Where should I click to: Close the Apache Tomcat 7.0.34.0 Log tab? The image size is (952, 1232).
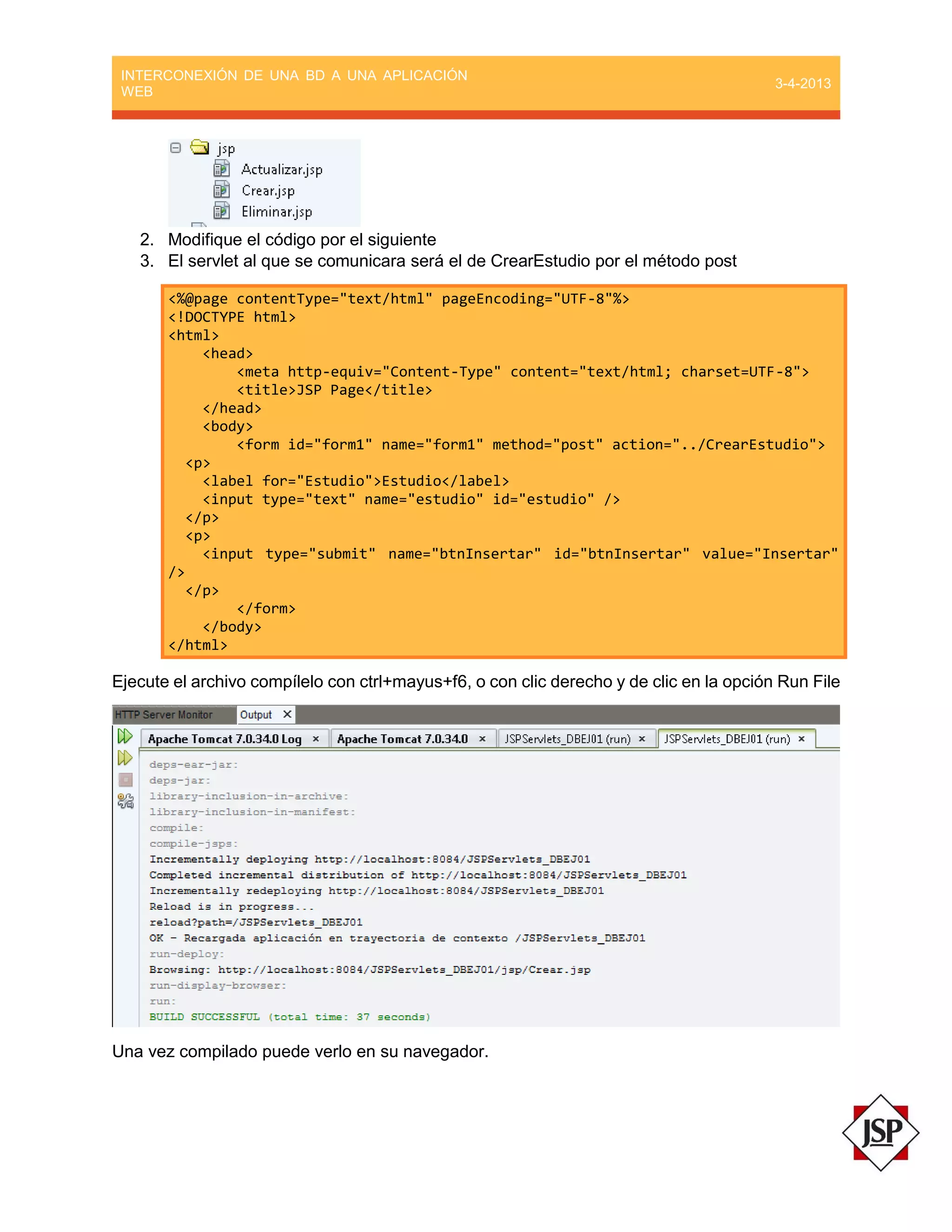tap(316, 739)
